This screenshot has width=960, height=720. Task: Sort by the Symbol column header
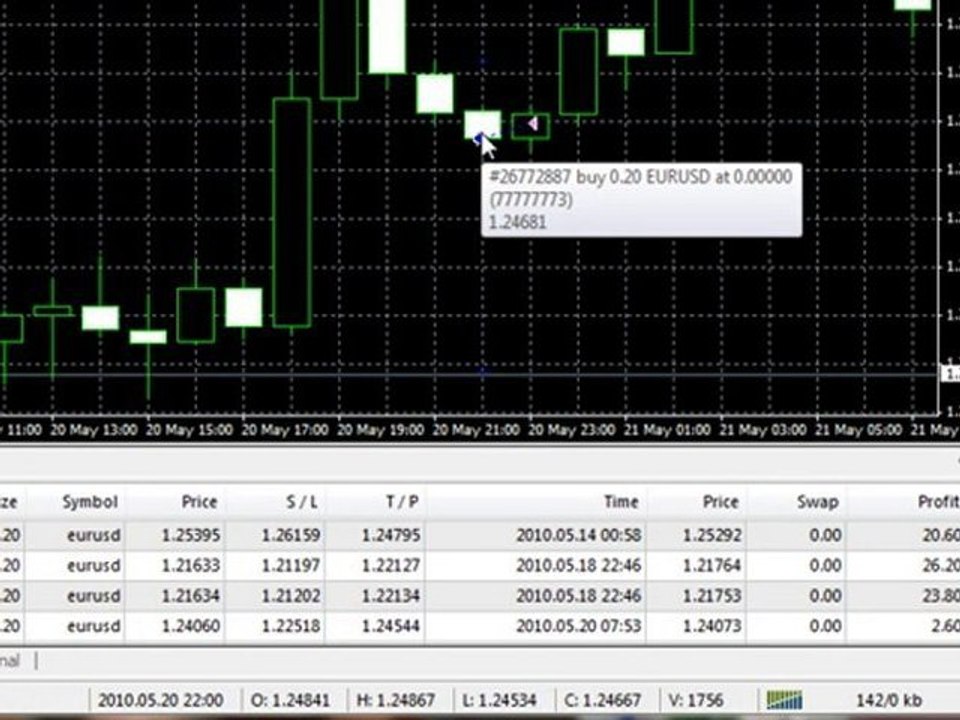(x=90, y=502)
